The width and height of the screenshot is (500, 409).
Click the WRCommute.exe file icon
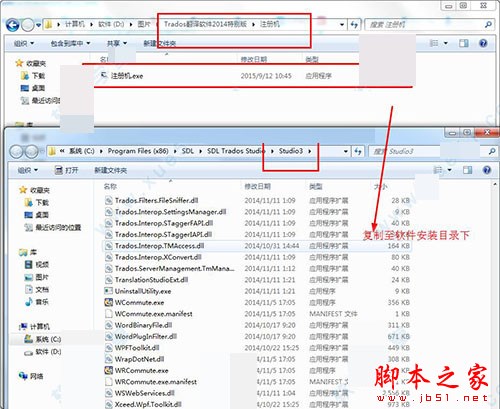[108, 370]
